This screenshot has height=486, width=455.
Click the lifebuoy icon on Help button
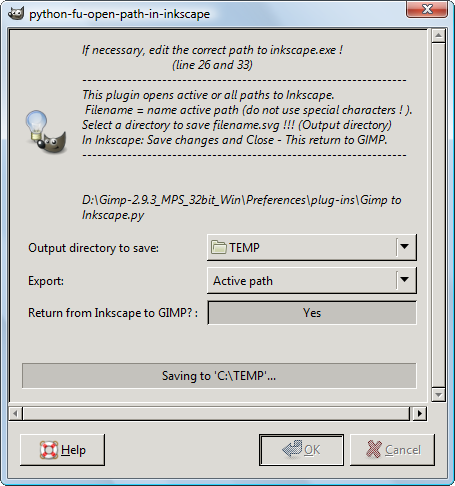(x=49, y=450)
